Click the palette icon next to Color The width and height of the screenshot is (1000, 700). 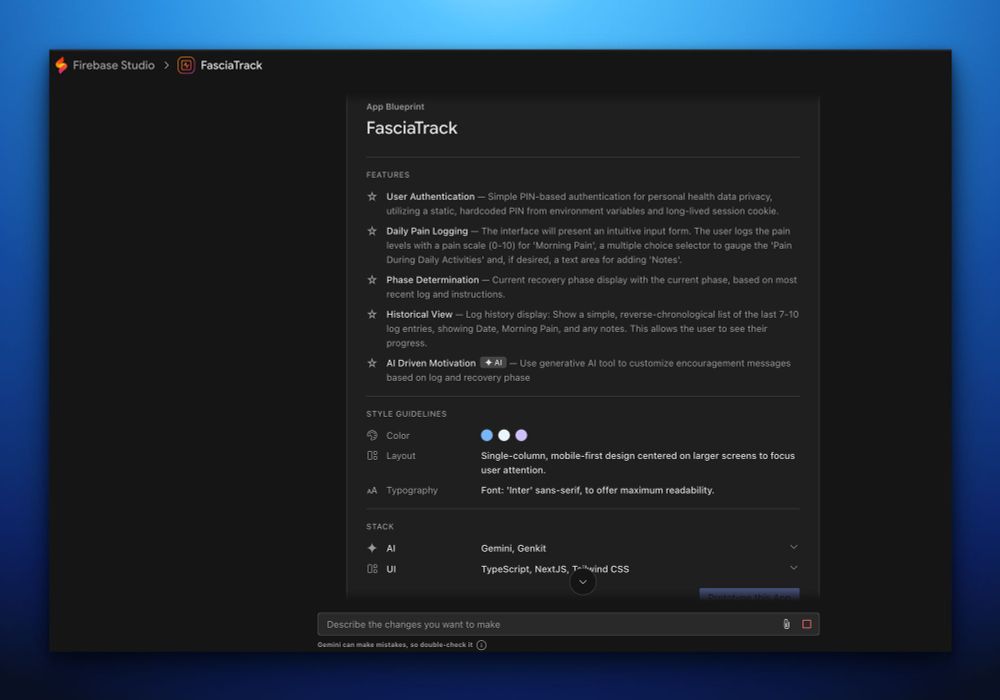[372, 435]
